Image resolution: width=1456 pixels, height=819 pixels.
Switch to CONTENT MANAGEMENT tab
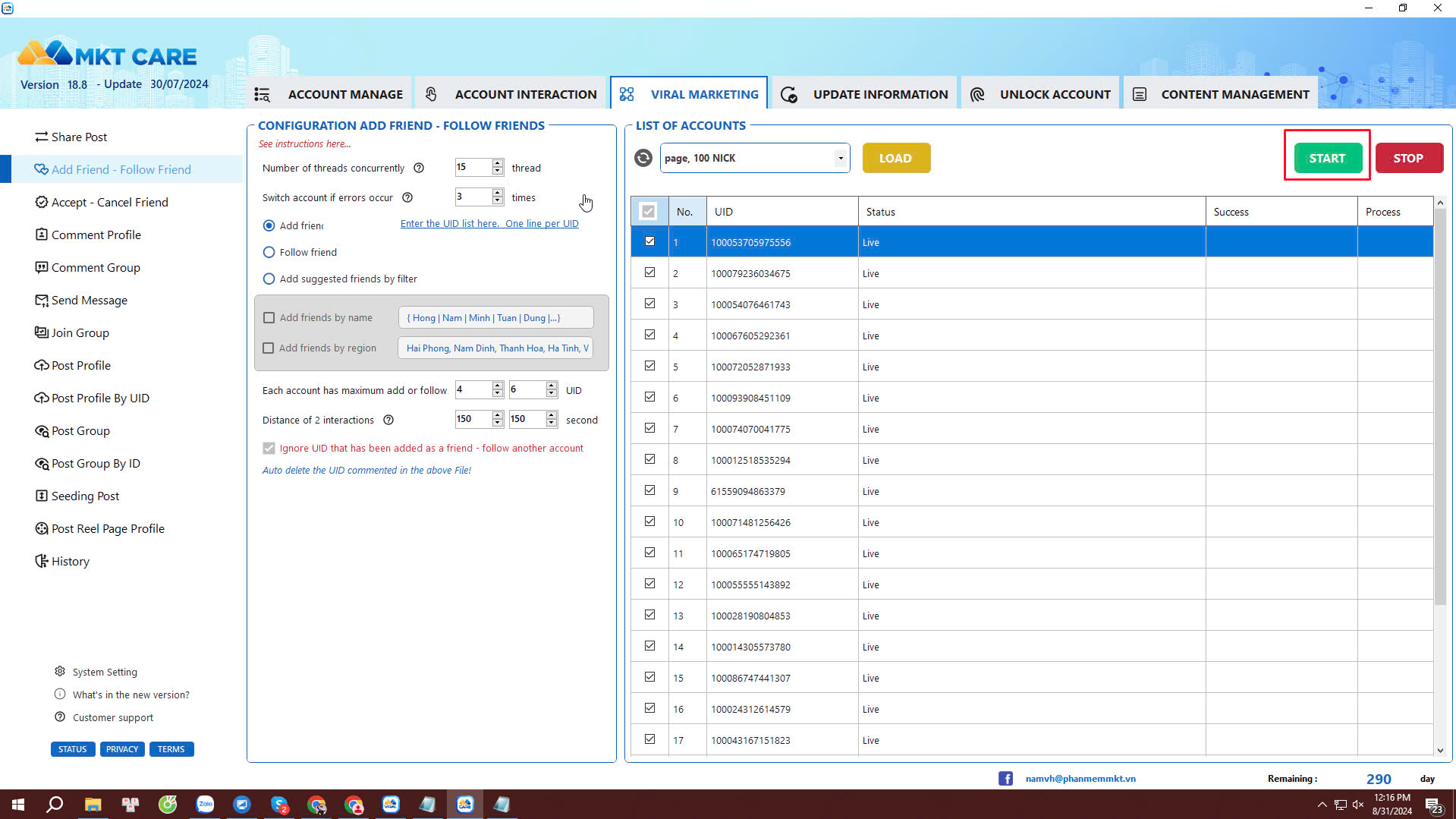point(1221,94)
